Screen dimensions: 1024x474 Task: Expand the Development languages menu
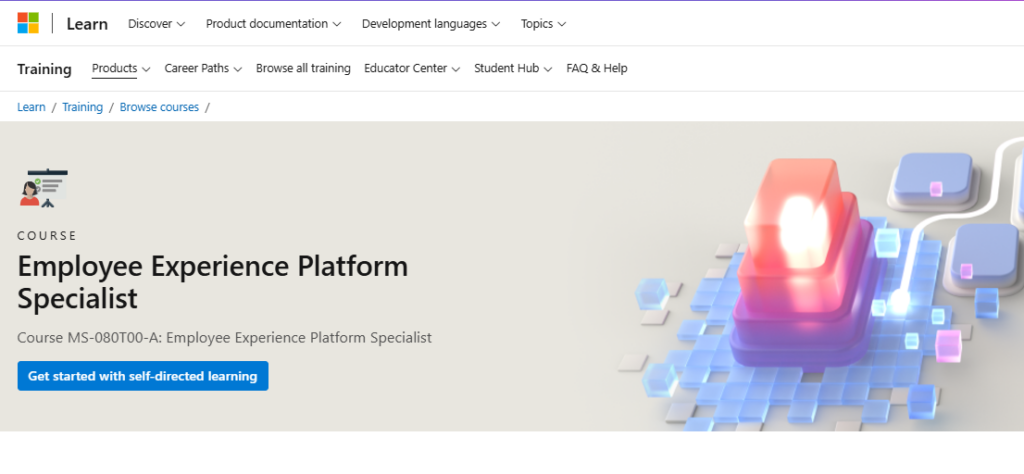(x=430, y=24)
